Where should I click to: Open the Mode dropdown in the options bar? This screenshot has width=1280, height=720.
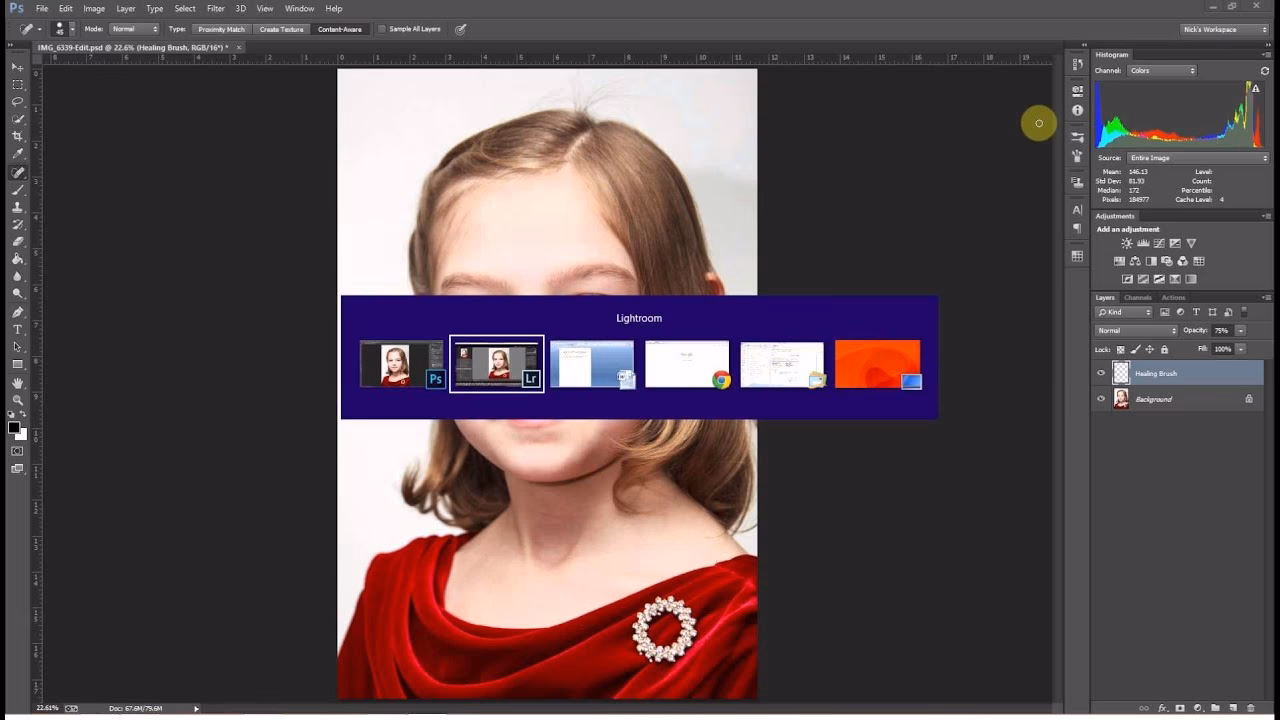(x=133, y=29)
